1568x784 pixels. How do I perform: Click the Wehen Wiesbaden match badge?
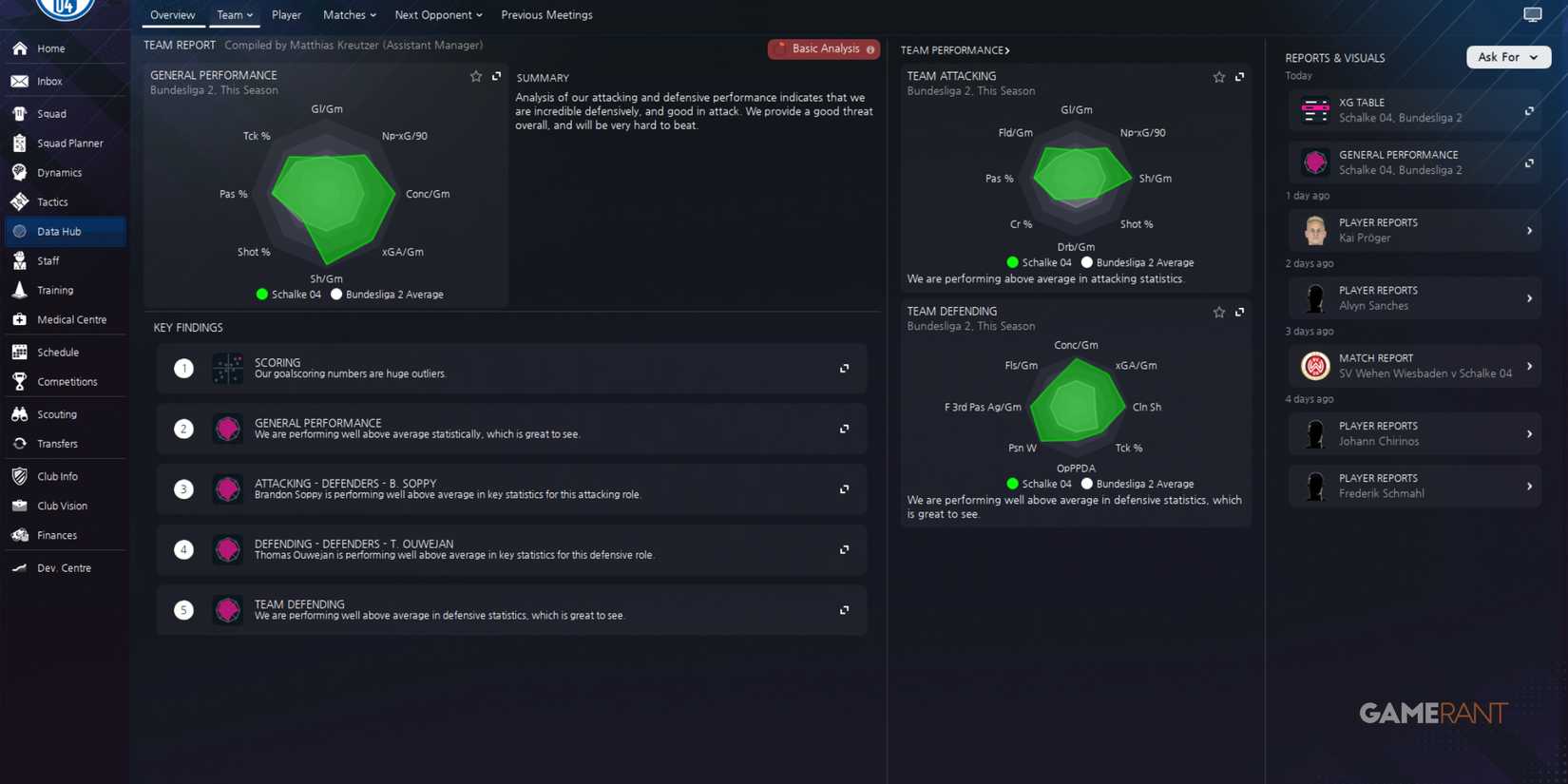[x=1315, y=366]
